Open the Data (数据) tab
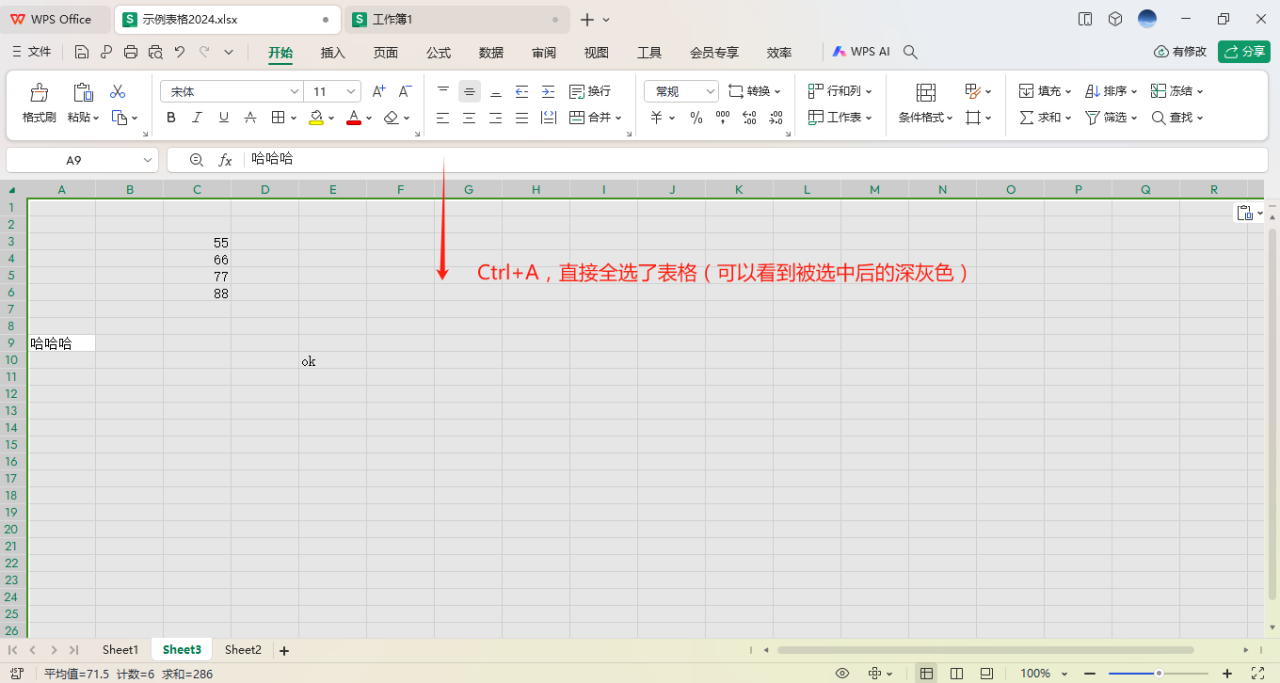Screen dimensions: 1280x683 (491, 52)
